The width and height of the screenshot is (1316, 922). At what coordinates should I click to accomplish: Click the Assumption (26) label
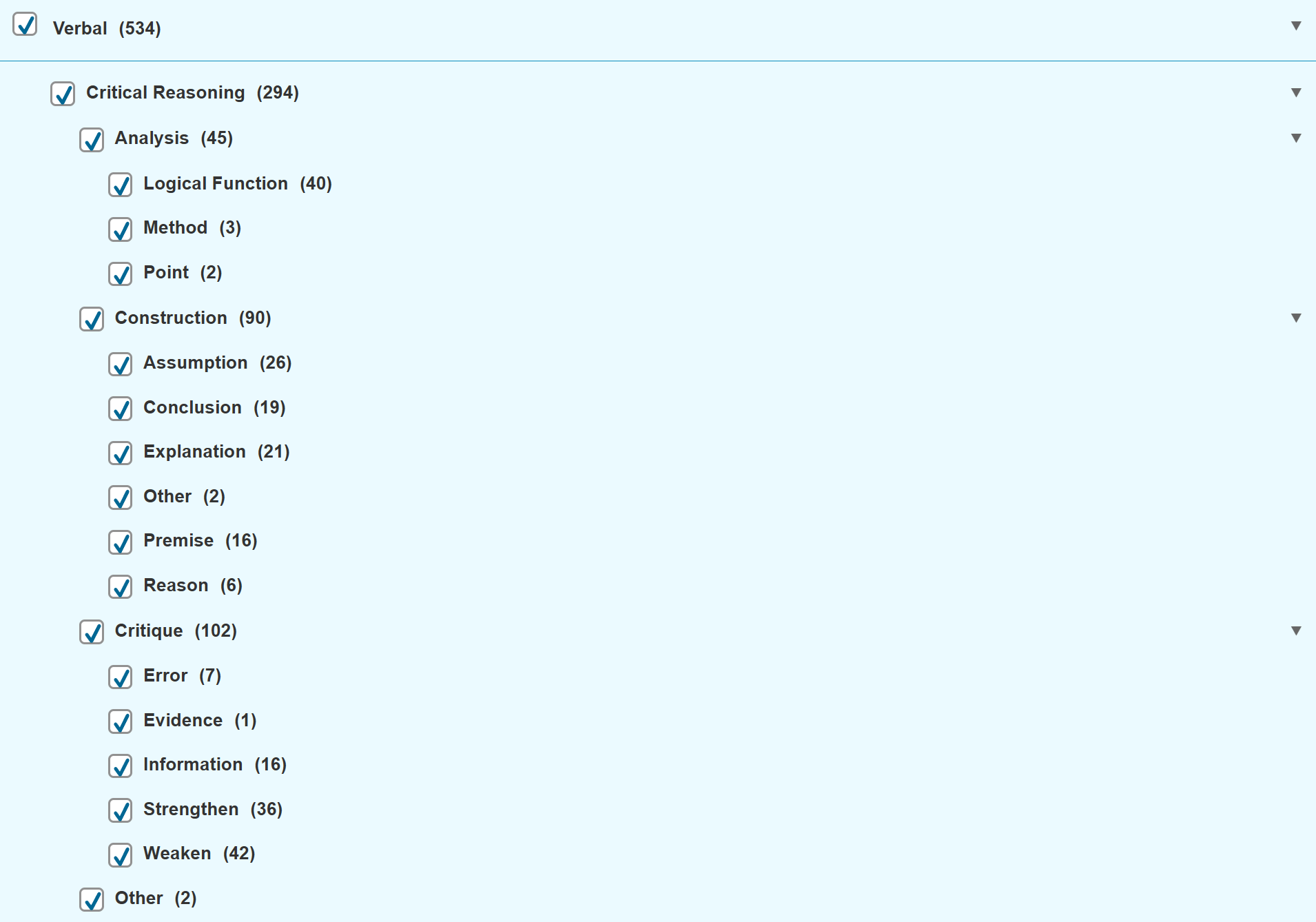pos(218,362)
